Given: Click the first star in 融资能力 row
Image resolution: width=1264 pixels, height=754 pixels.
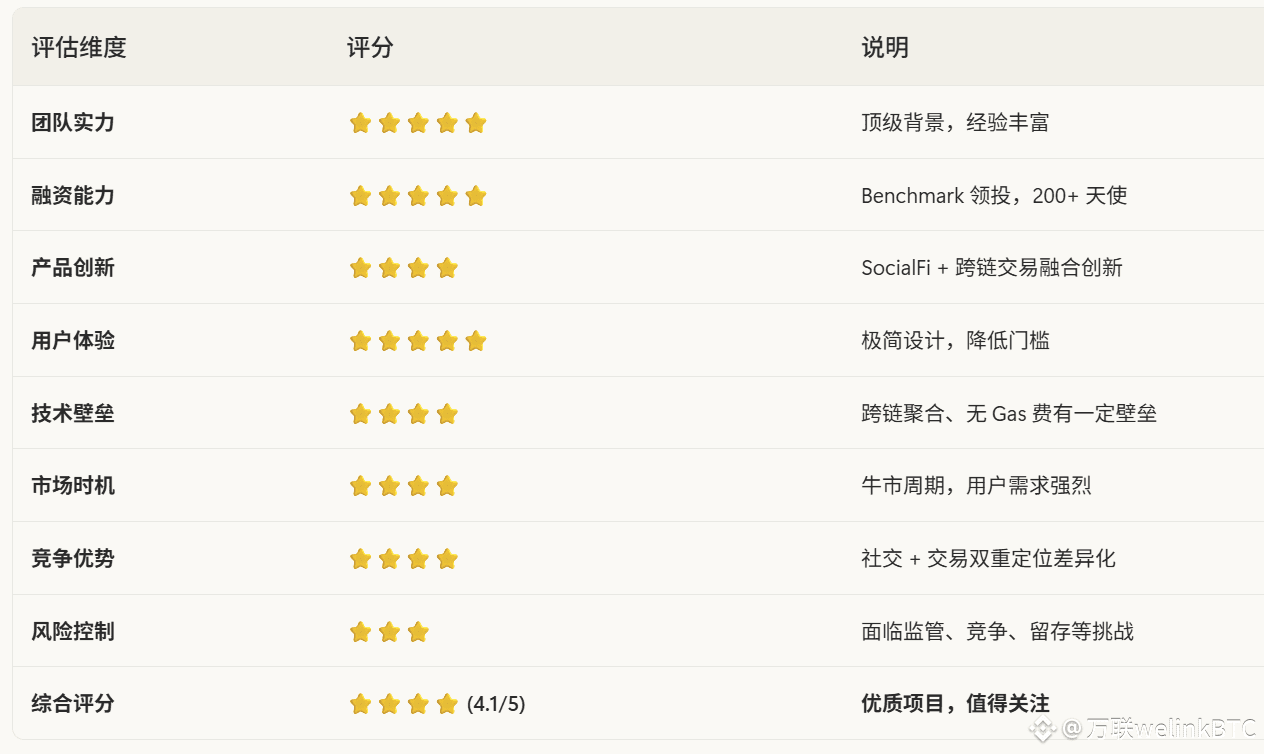Looking at the screenshot, I should pos(361,196).
